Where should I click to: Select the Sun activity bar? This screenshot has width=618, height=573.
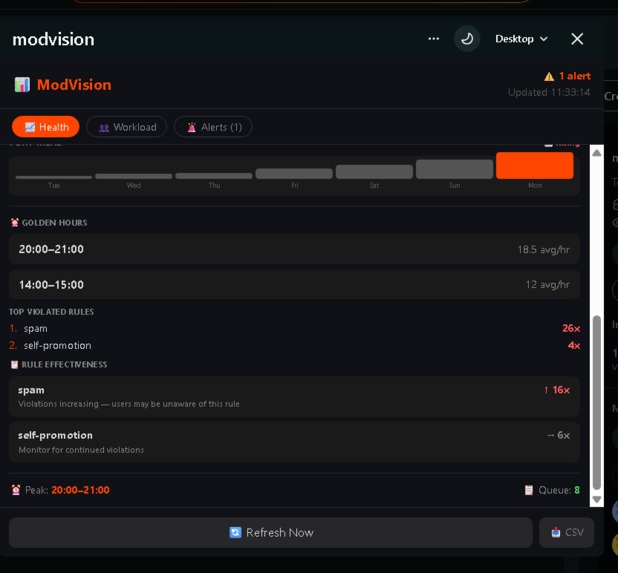click(454, 169)
